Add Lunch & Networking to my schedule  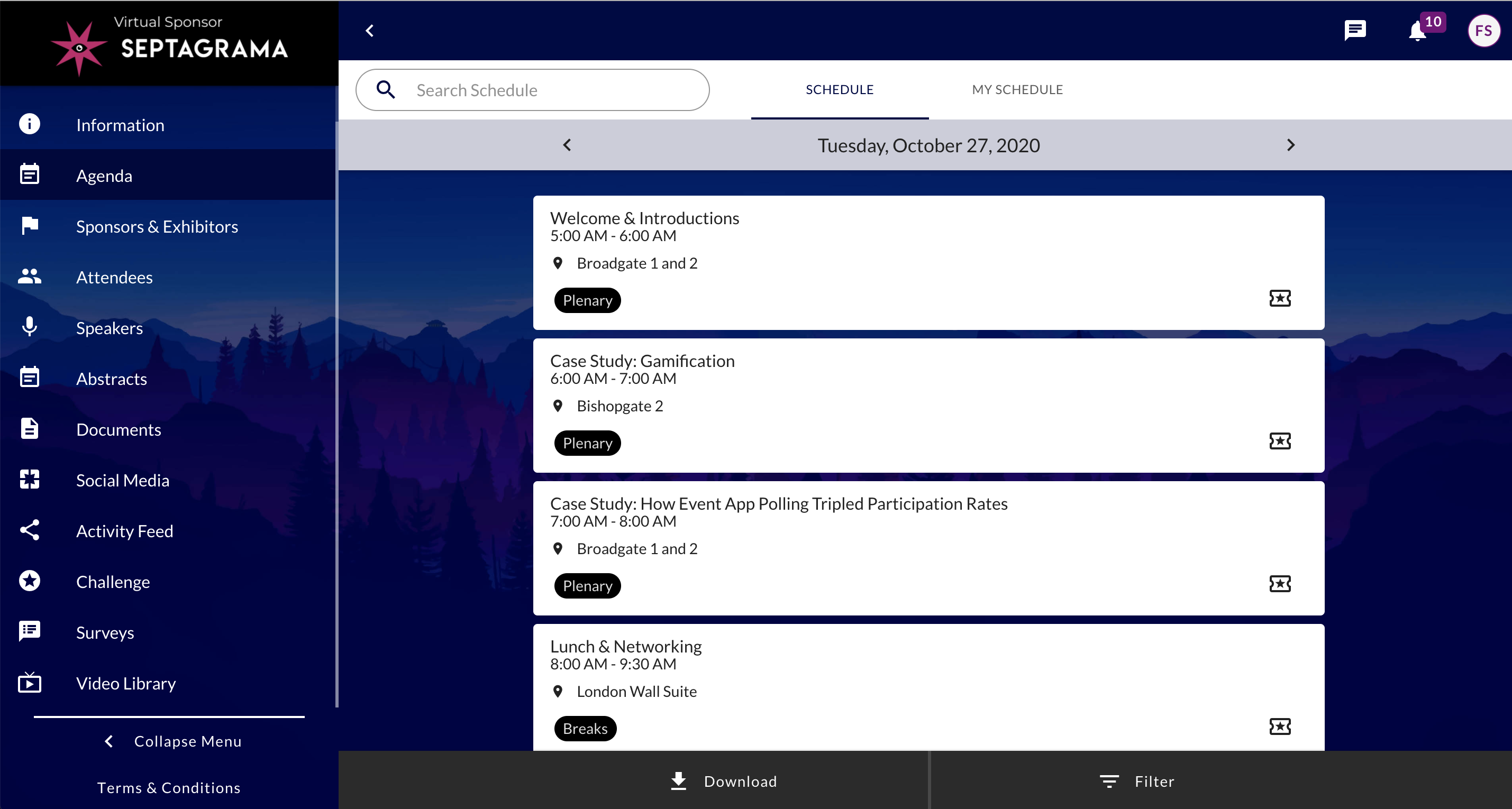(x=1280, y=727)
